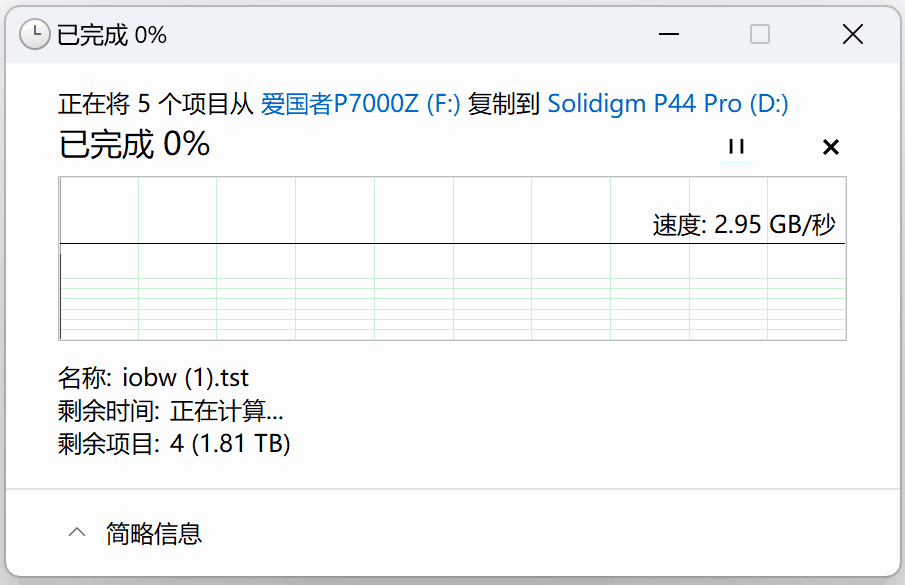The width and height of the screenshot is (905, 585).
Task: Click the 复制到 text between drive links
Action: tap(504, 103)
